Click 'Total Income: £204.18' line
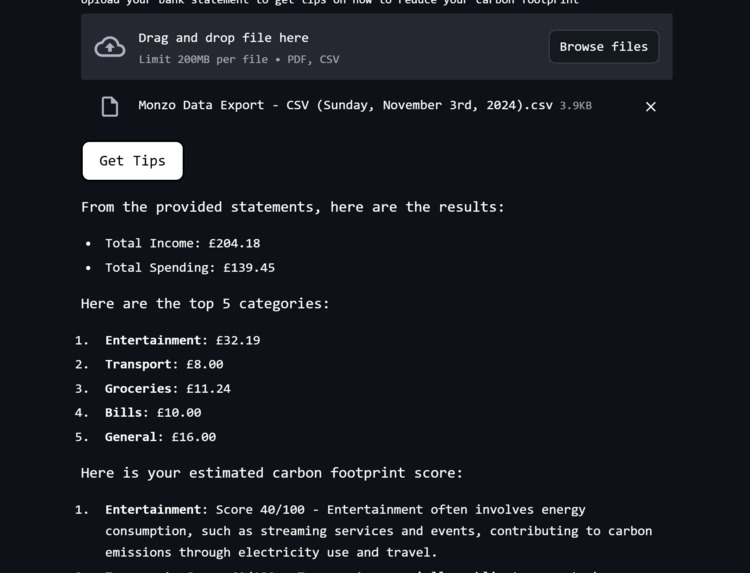The image size is (750, 573). point(183,243)
